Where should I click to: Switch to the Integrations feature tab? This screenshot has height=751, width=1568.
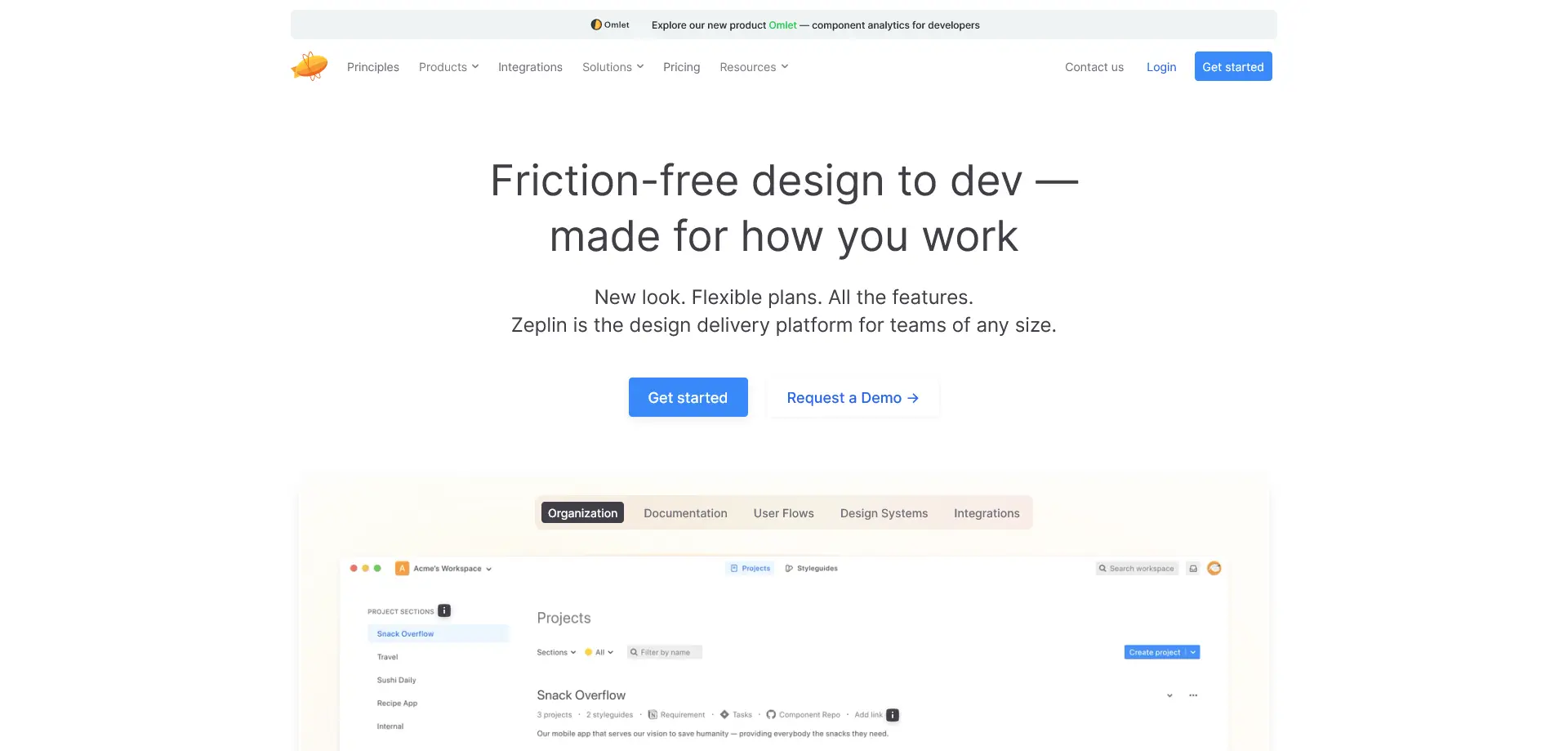tap(987, 512)
